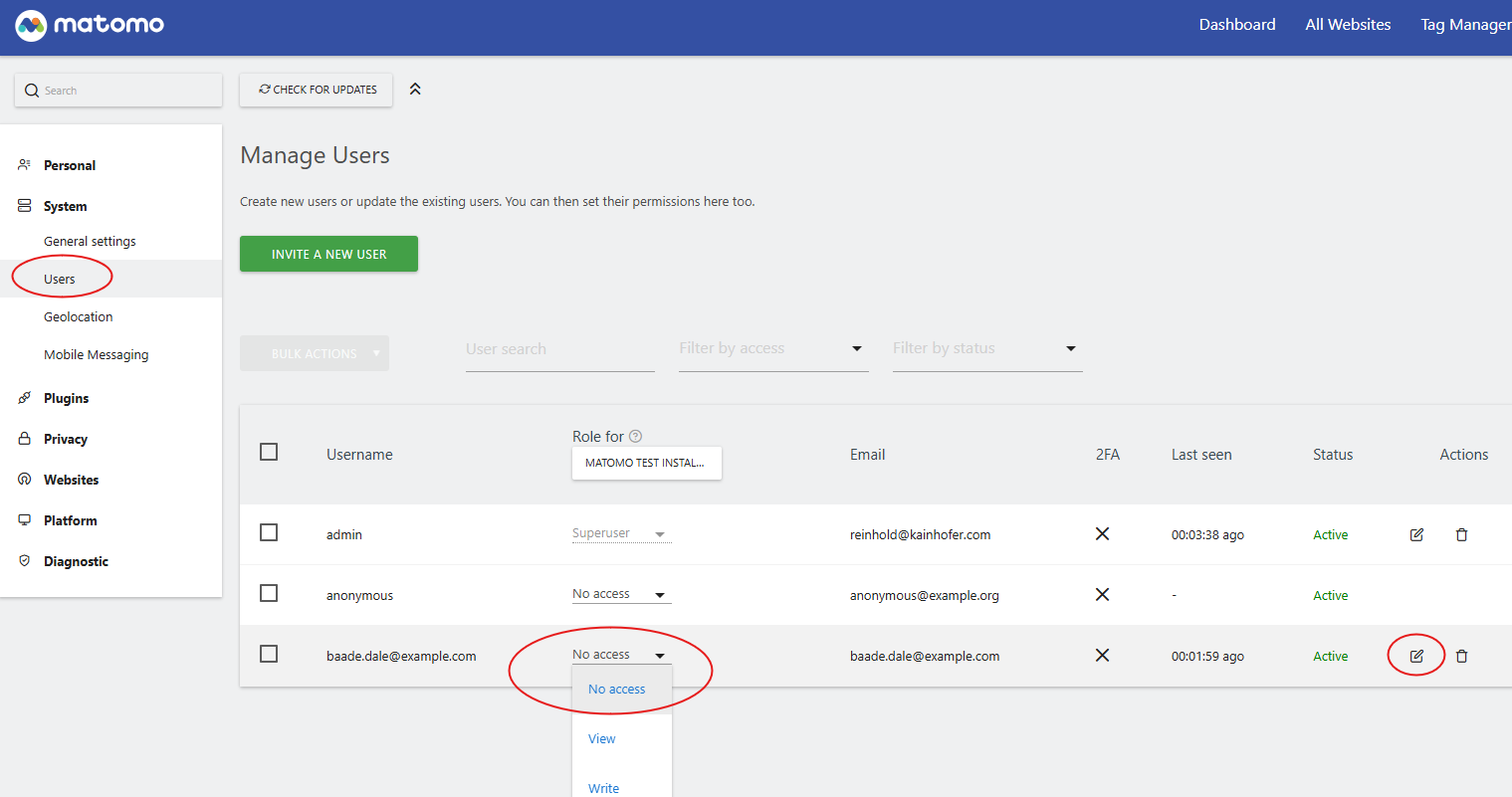Open the Diagnostic section in the sidebar
This screenshot has height=797, width=1512.
click(x=76, y=561)
